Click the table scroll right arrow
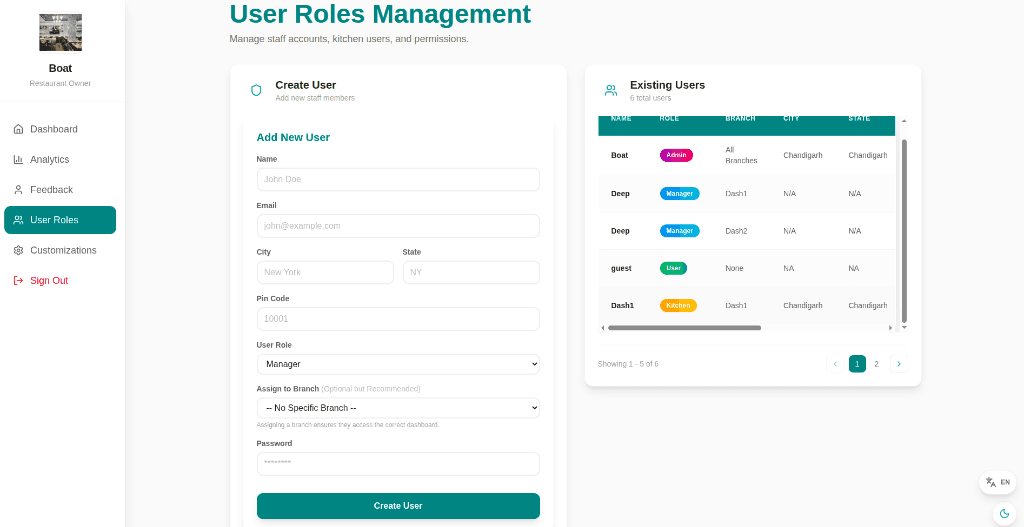 (890, 328)
